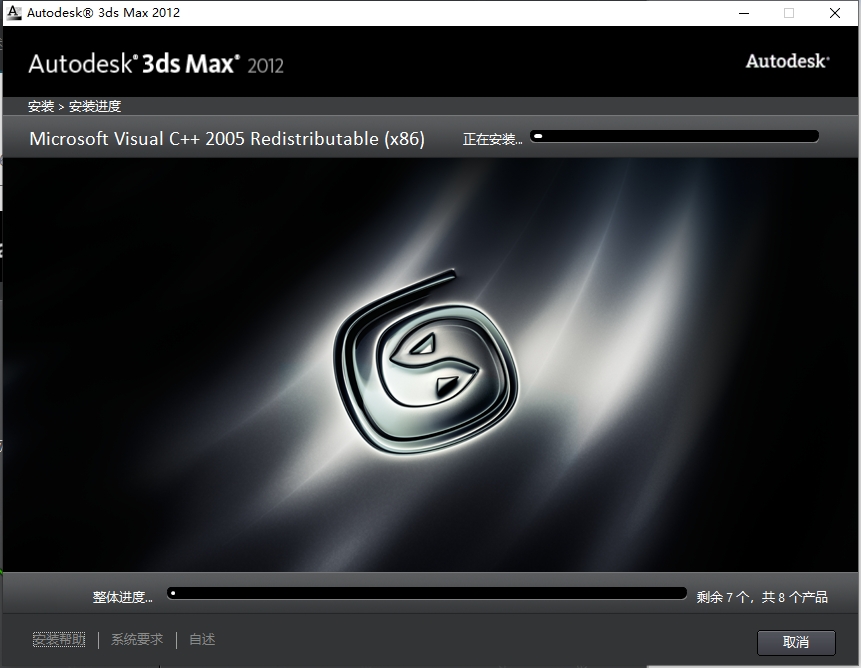This screenshot has height=668, width=861.
Task: Open the 系统要求 page
Action: (x=136, y=639)
